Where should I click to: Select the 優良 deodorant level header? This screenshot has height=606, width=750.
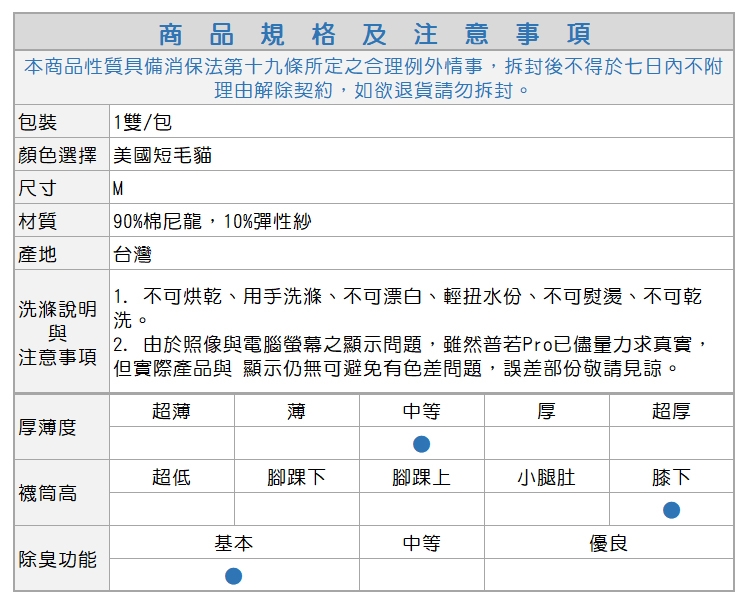pyautogui.click(x=608, y=543)
